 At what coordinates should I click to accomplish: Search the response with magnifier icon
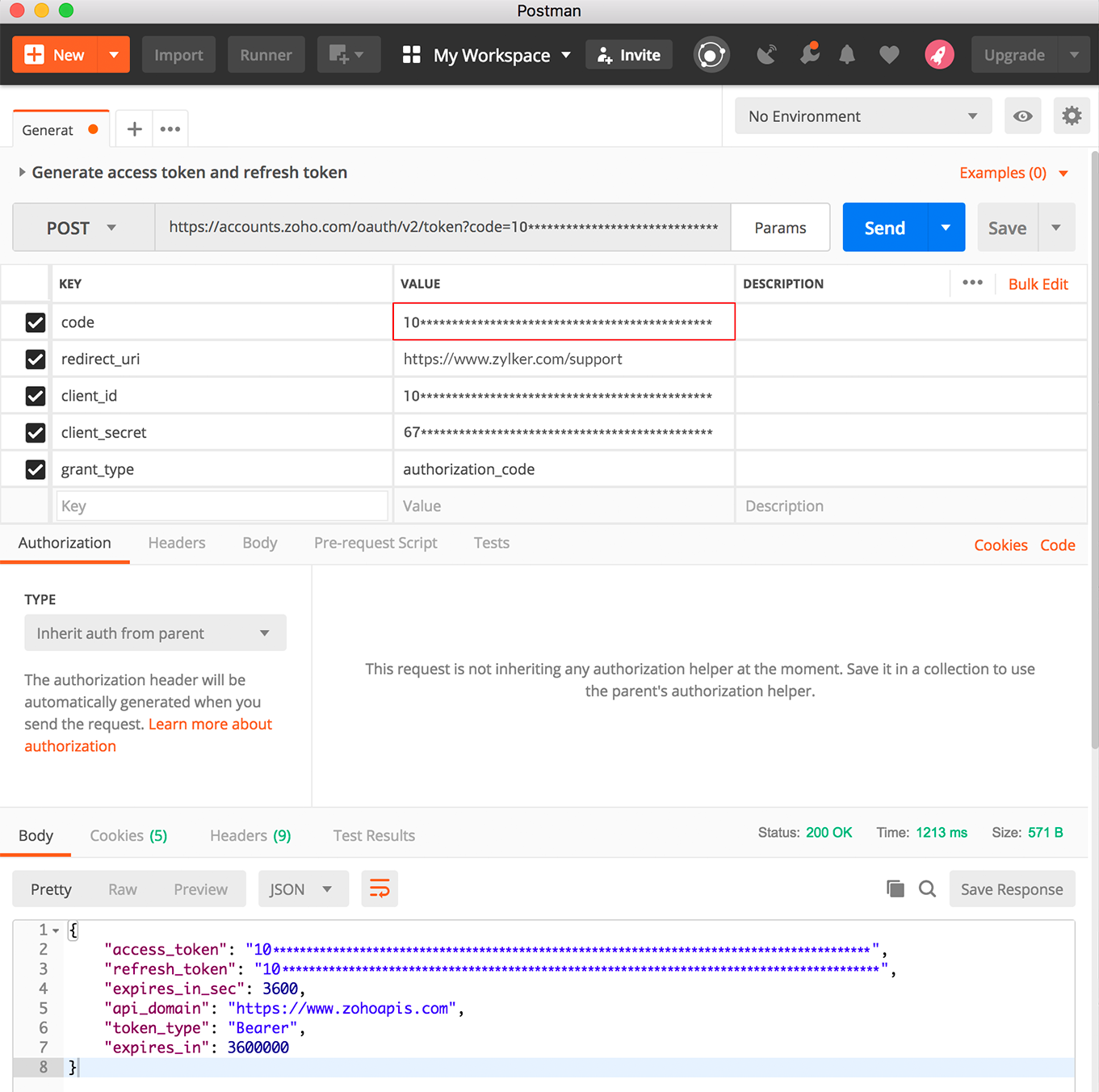click(x=928, y=889)
